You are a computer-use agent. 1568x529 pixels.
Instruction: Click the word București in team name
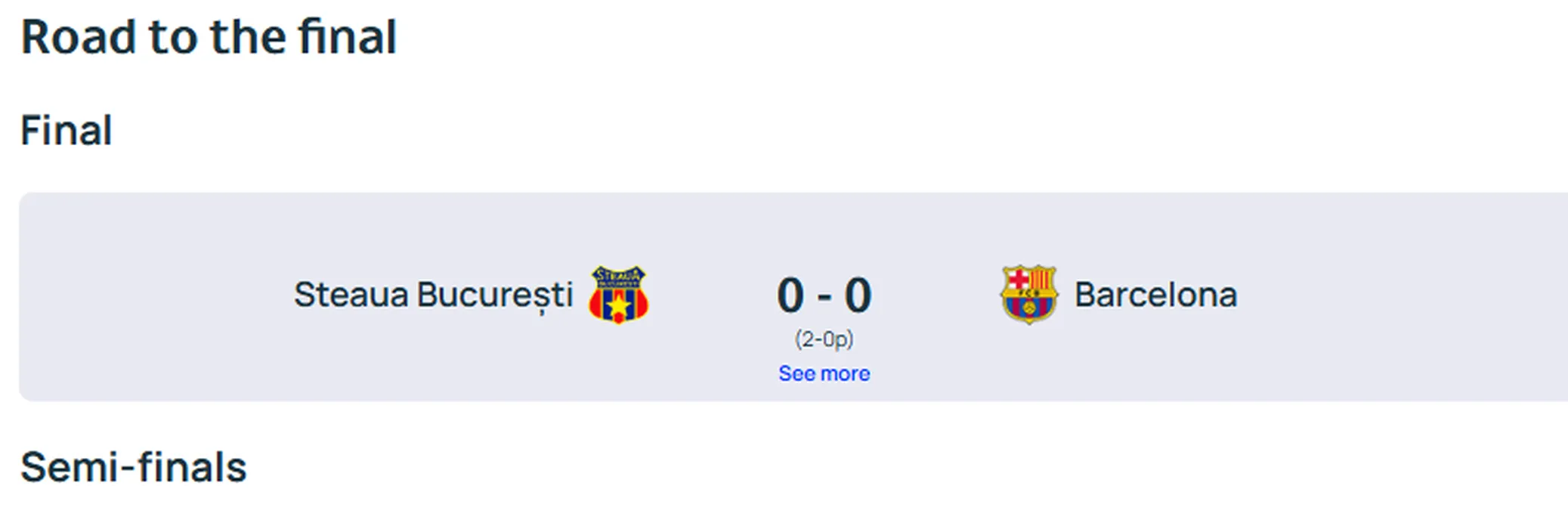pos(495,295)
